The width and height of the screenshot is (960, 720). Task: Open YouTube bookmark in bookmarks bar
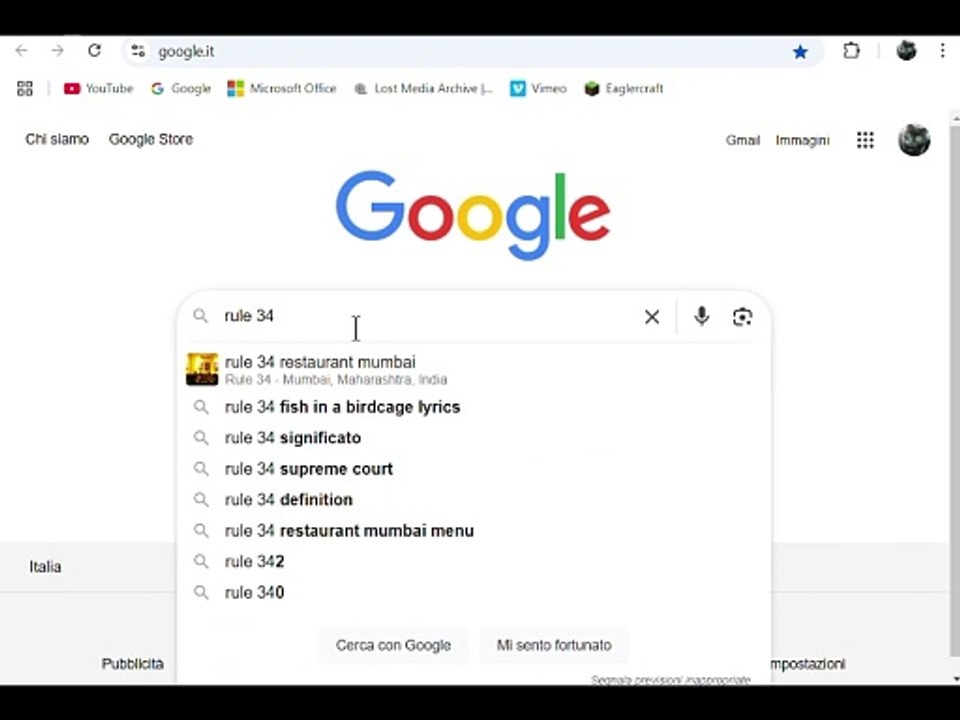[98, 89]
